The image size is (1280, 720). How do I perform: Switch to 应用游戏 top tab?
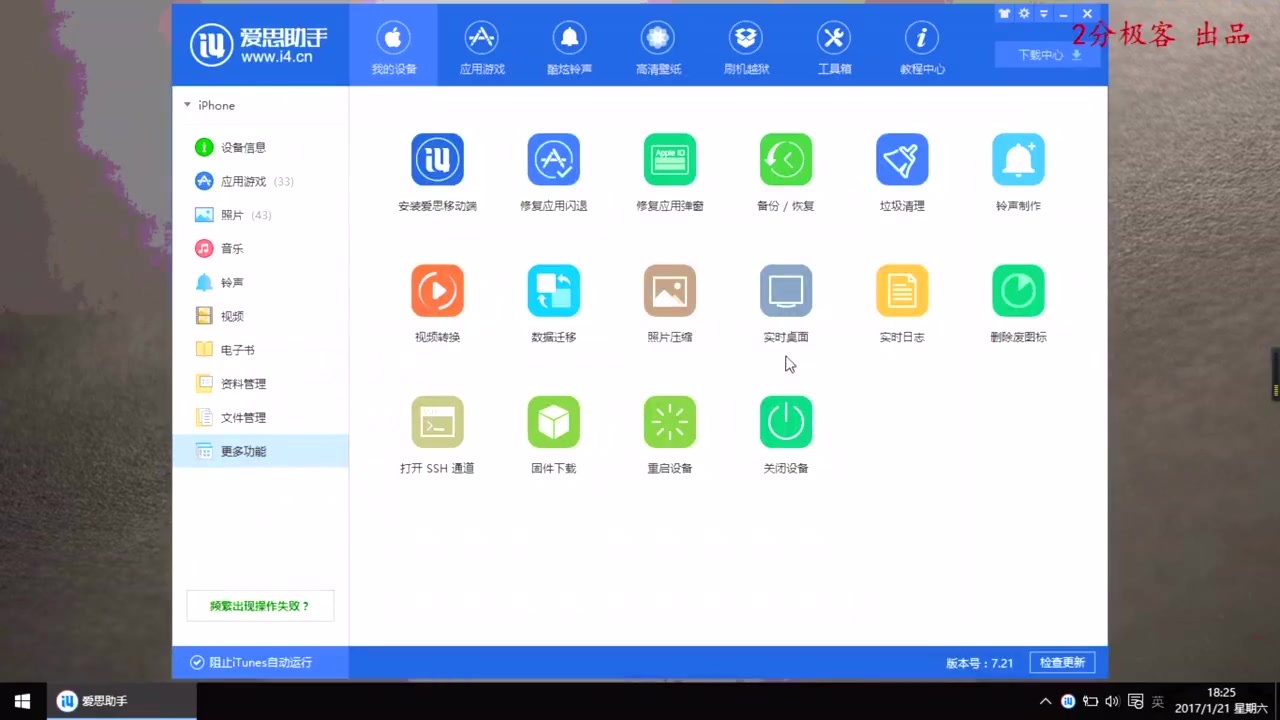point(481,46)
